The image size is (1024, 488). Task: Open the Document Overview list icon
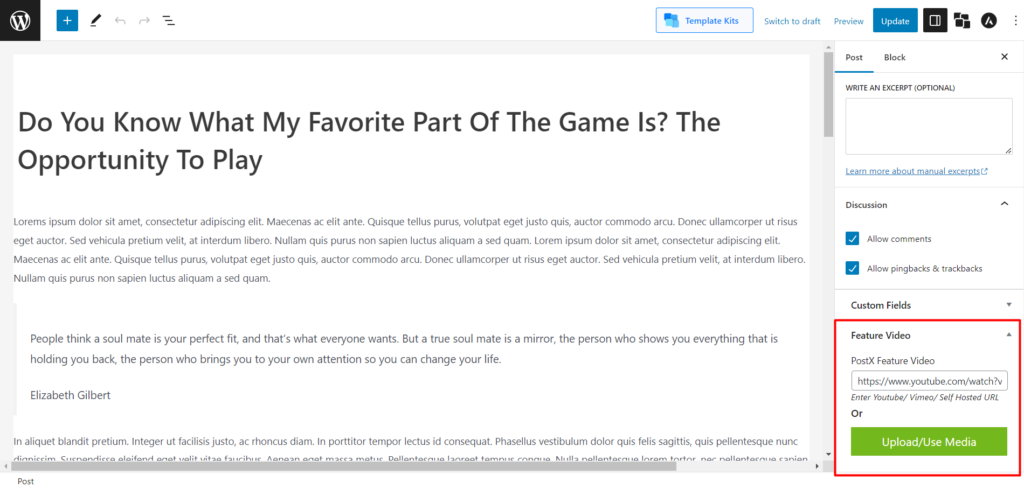pos(168,21)
